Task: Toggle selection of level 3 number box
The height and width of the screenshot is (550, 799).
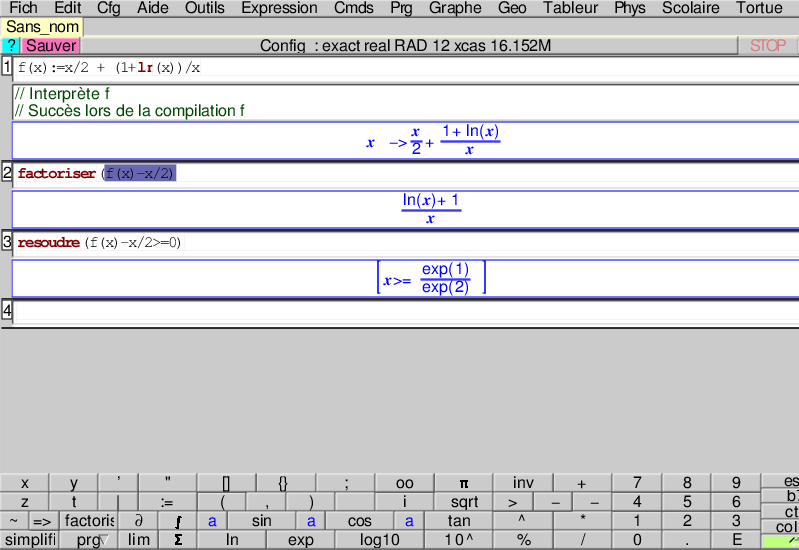Action: point(7,242)
